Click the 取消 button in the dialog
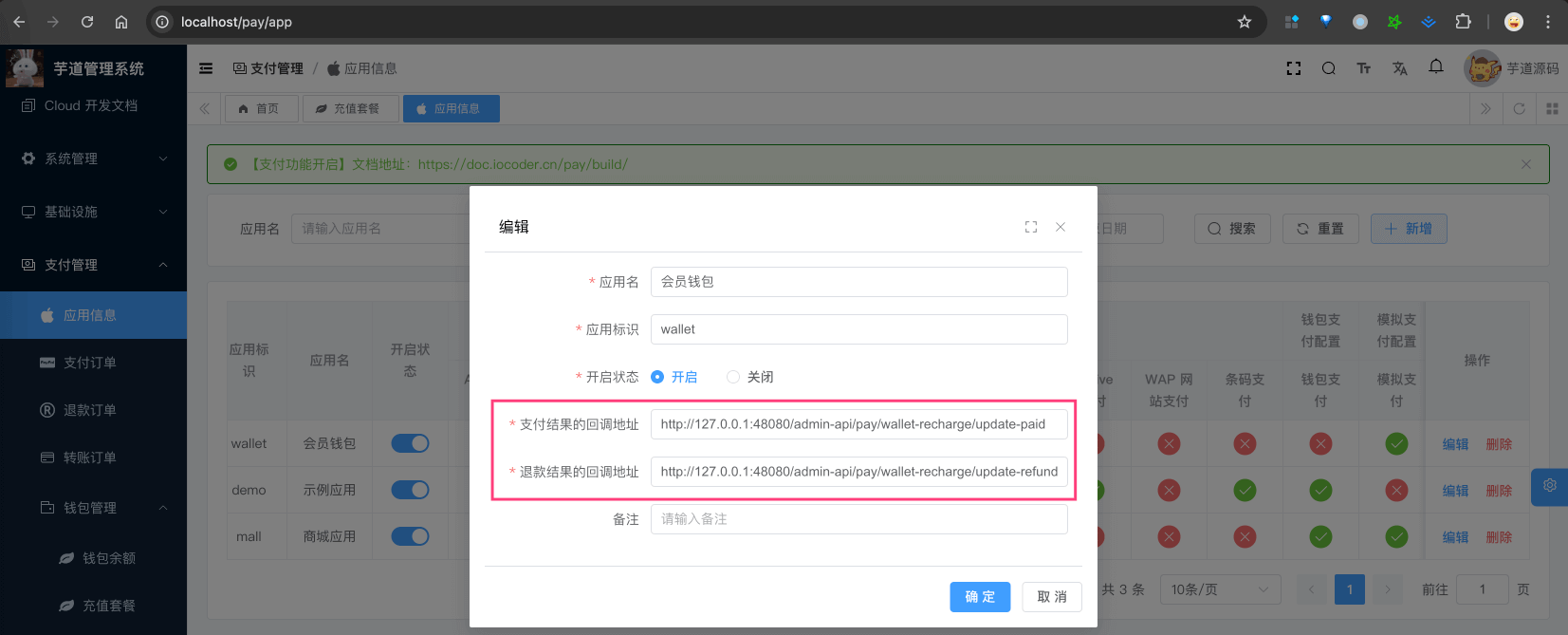The height and width of the screenshot is (635, 1568). [1051, 597]
